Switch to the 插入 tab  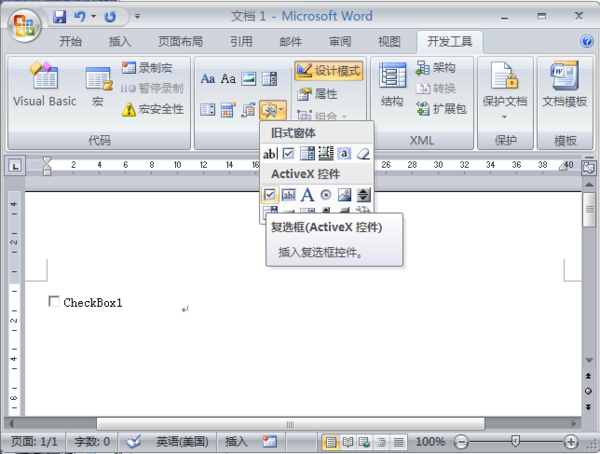coord(119,41)
